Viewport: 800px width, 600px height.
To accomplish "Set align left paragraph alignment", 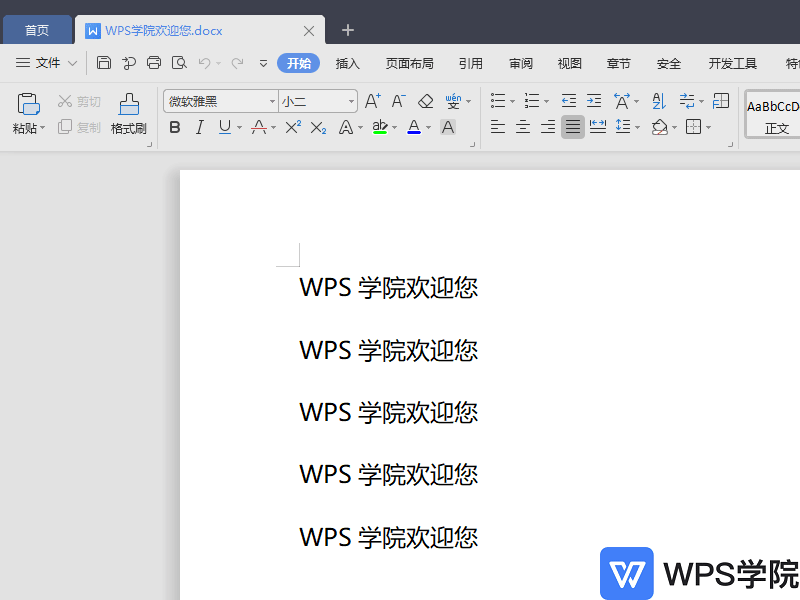I will coord(497,127).
